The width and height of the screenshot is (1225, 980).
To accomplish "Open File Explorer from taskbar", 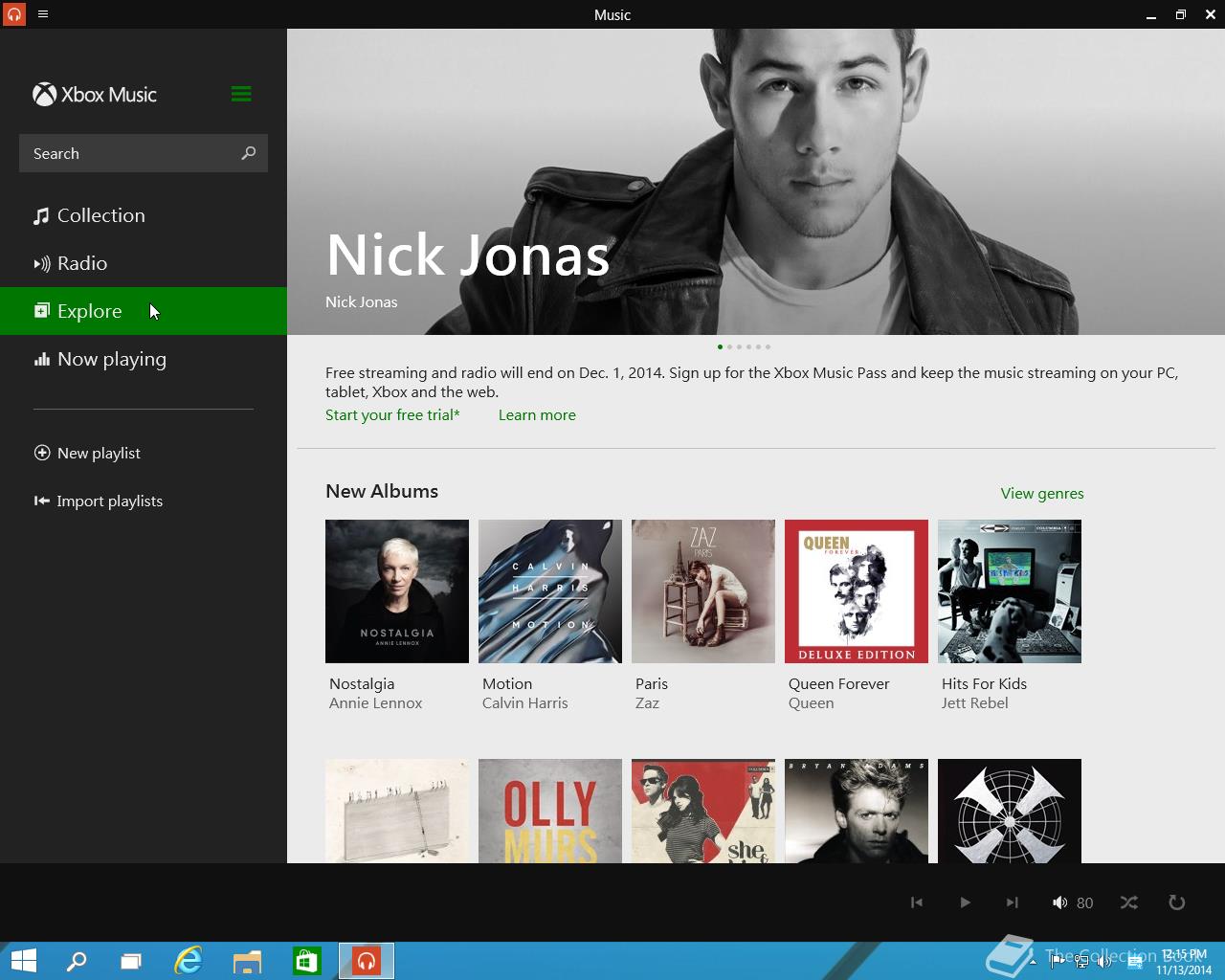I will coord(247,961).
